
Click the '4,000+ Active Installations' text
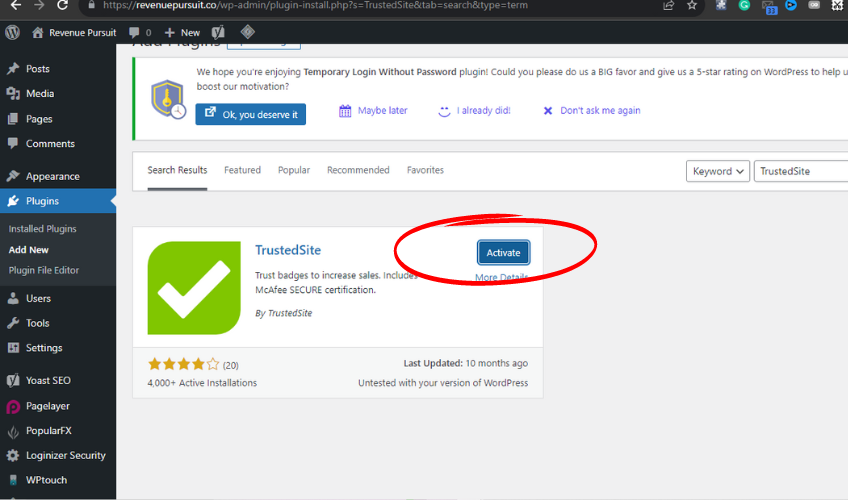point(202,383)
